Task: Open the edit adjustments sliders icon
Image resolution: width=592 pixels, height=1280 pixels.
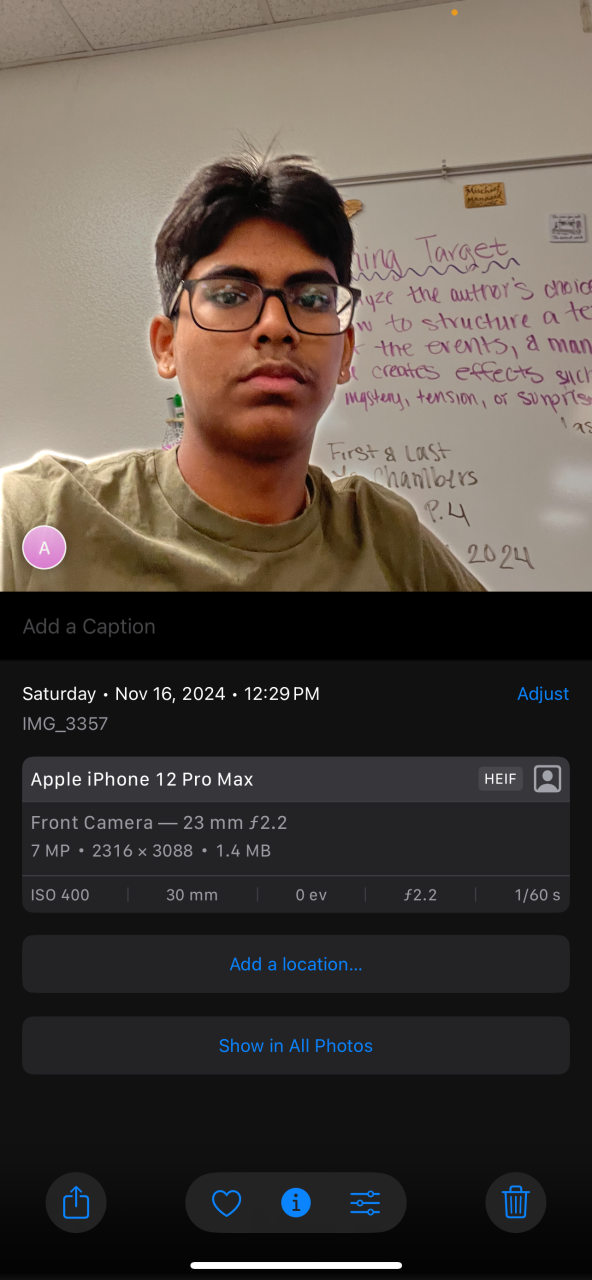Action: tap(365, 1202)
